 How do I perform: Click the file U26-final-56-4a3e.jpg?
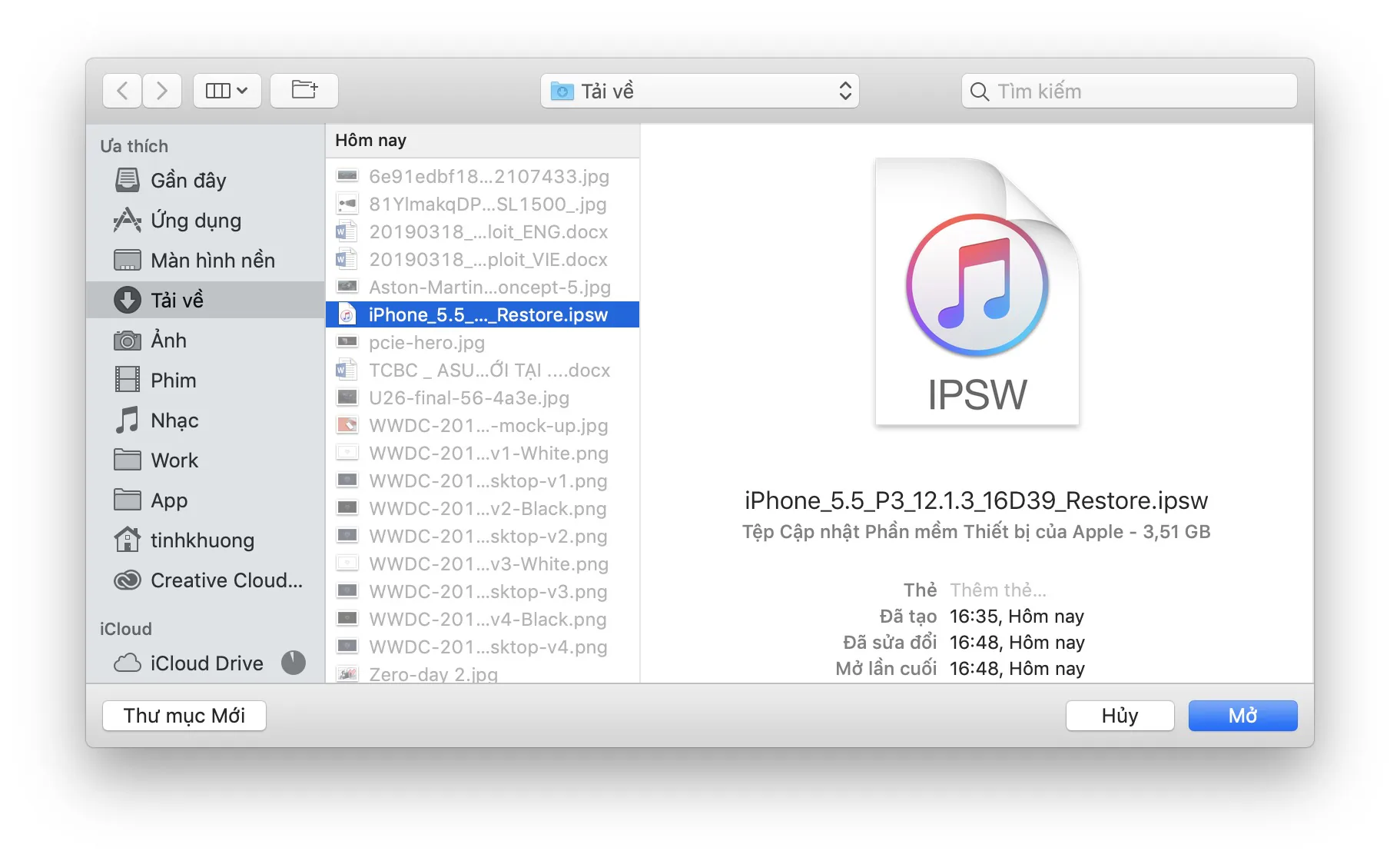pyautogui.click(x=483, y=397)
